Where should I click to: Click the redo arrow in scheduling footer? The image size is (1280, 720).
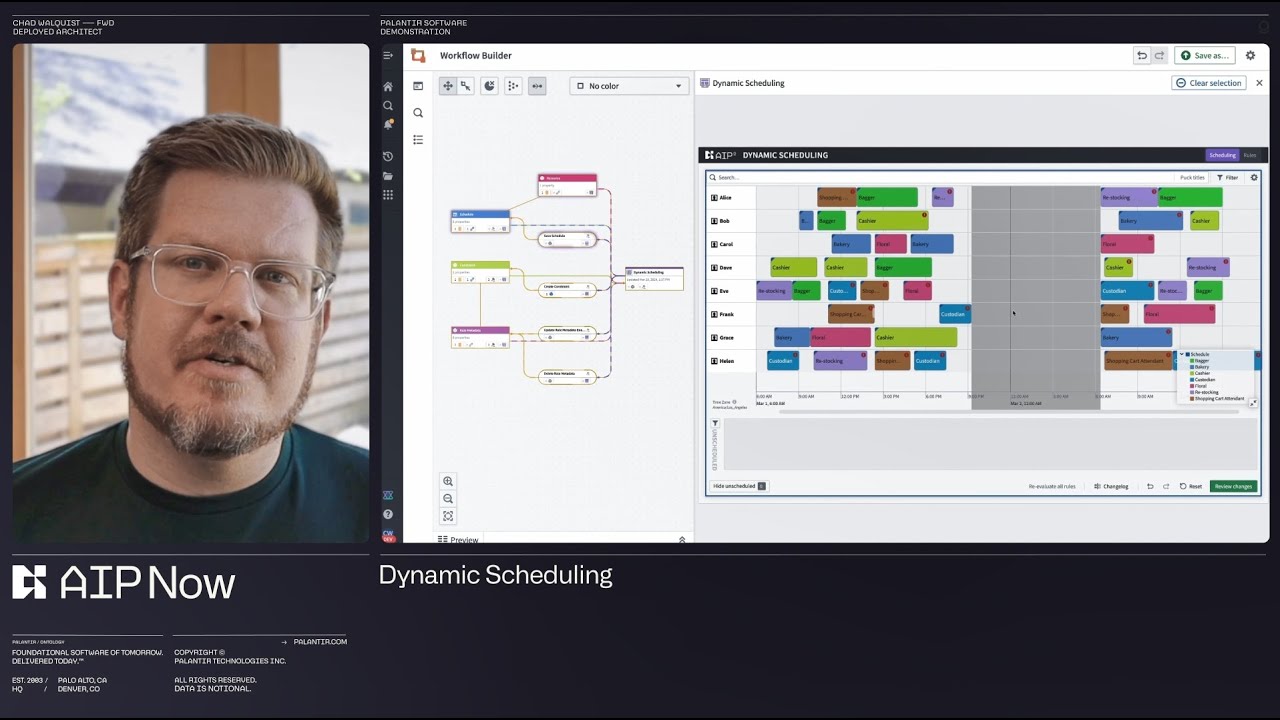coord(1166,486)
